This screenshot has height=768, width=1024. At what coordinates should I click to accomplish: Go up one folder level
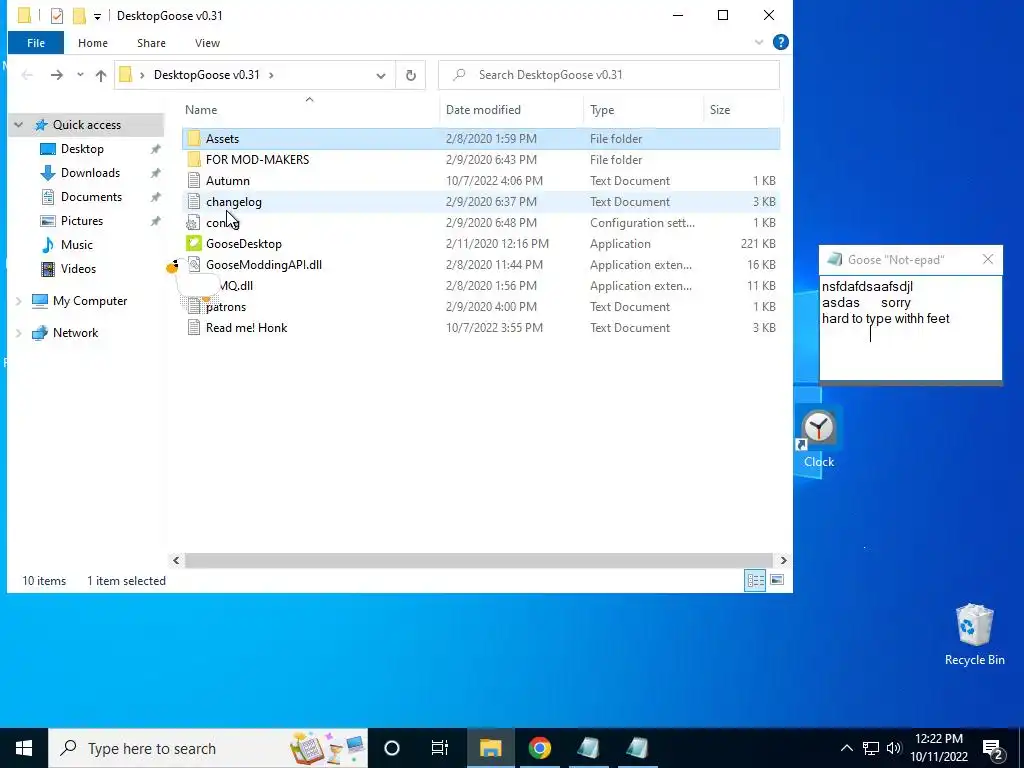101,75
